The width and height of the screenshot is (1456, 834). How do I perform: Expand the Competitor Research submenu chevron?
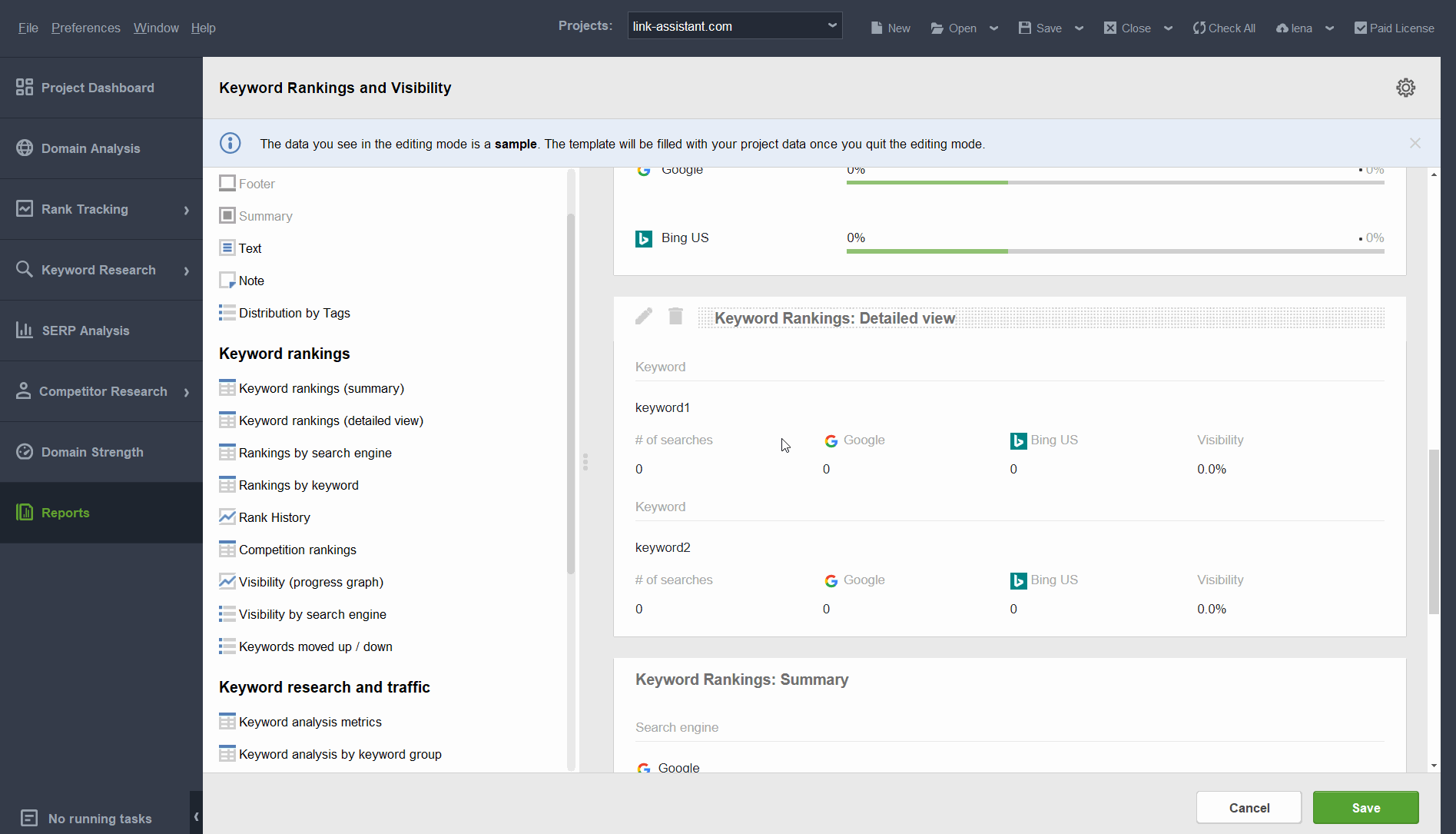pos(186,392)
